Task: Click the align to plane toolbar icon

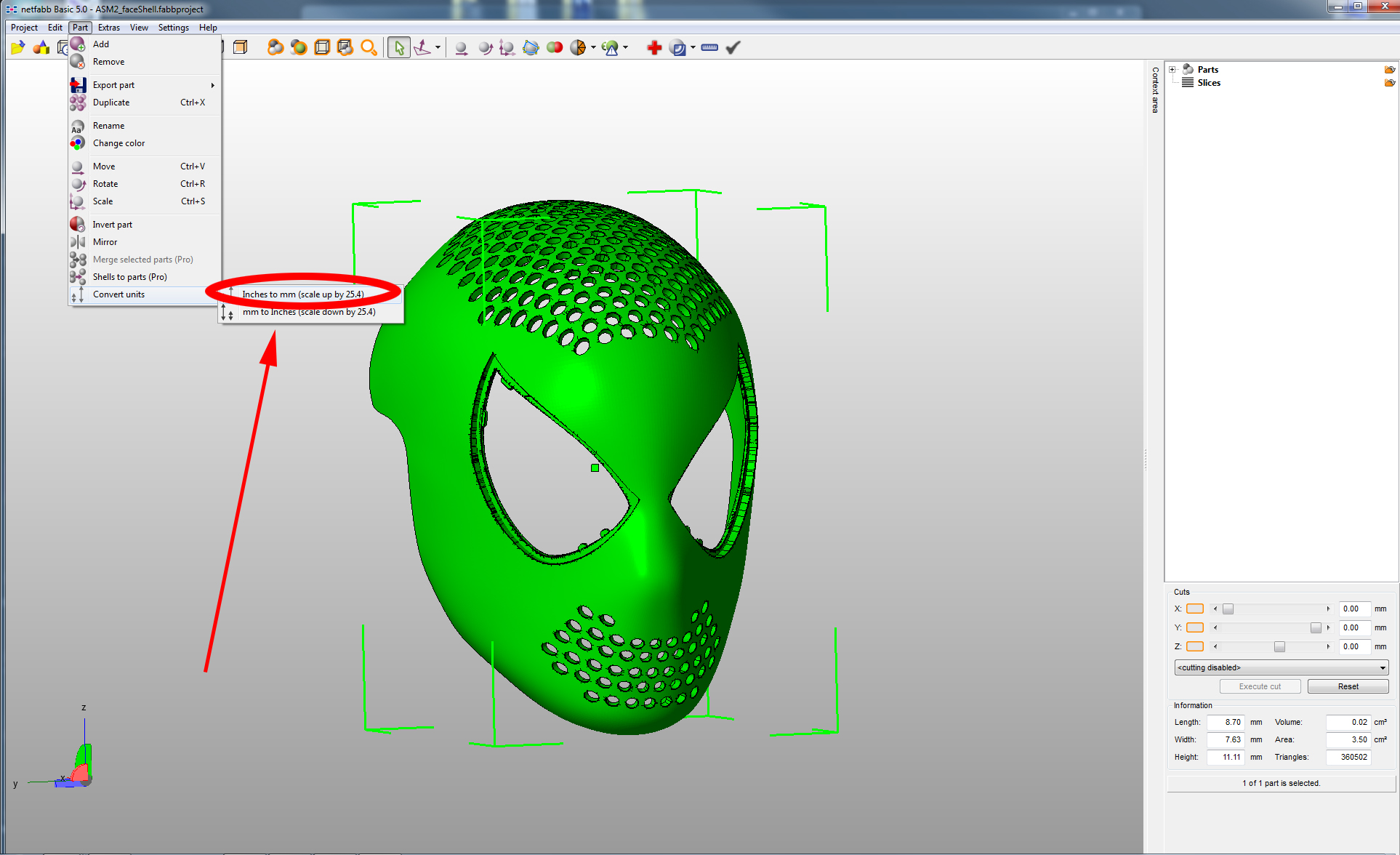Action: tap(422, 48)
